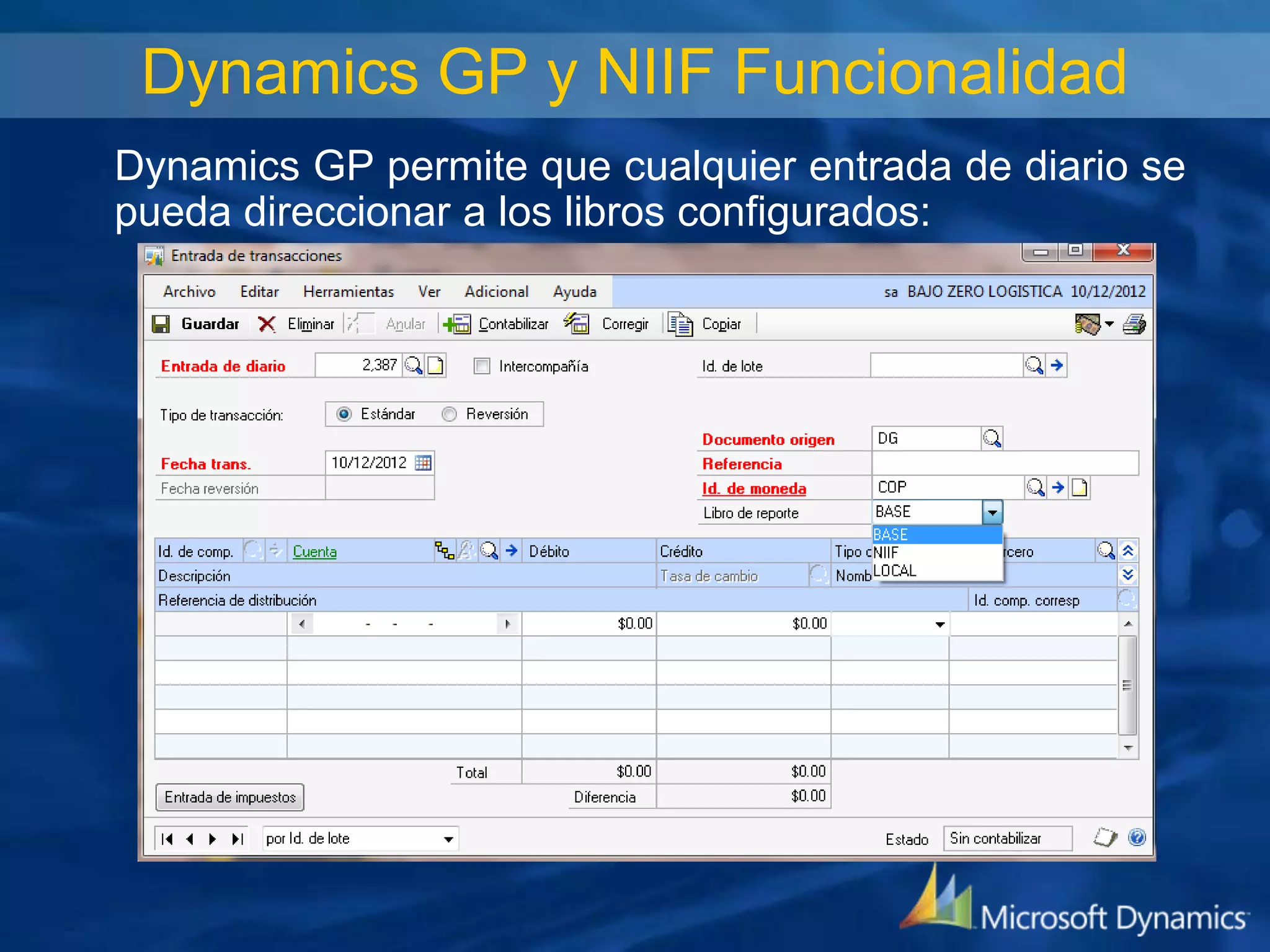Go to previous record navigation button
Viewport: 1270px width, 952px height.
tap(190, 839)
